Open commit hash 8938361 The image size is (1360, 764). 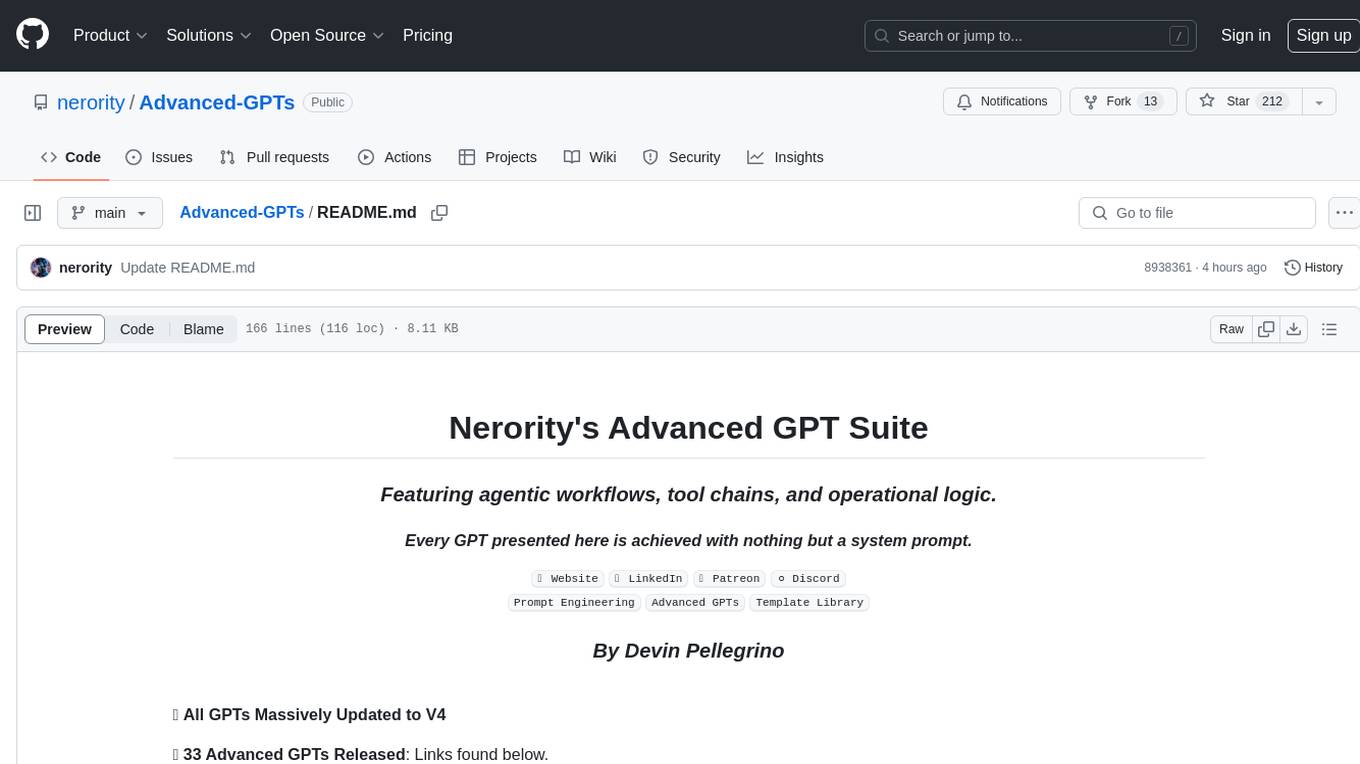tap(1168, 268)
